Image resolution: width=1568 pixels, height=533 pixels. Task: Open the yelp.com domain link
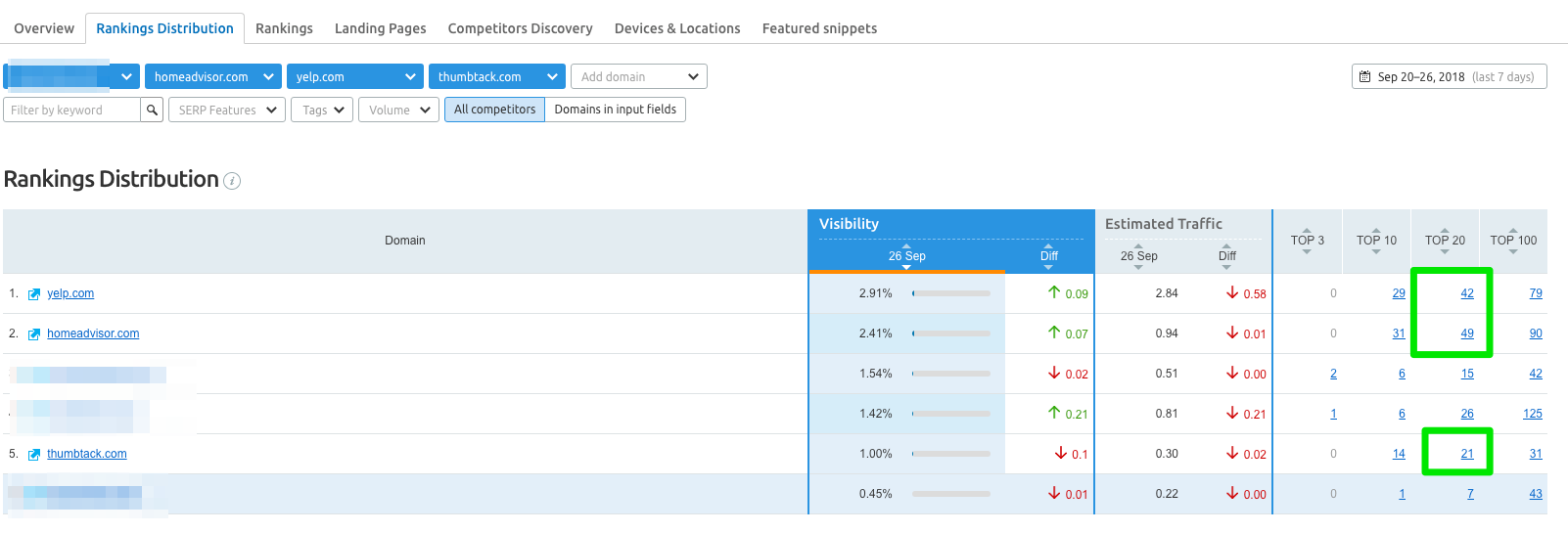(x=70, y=293)
